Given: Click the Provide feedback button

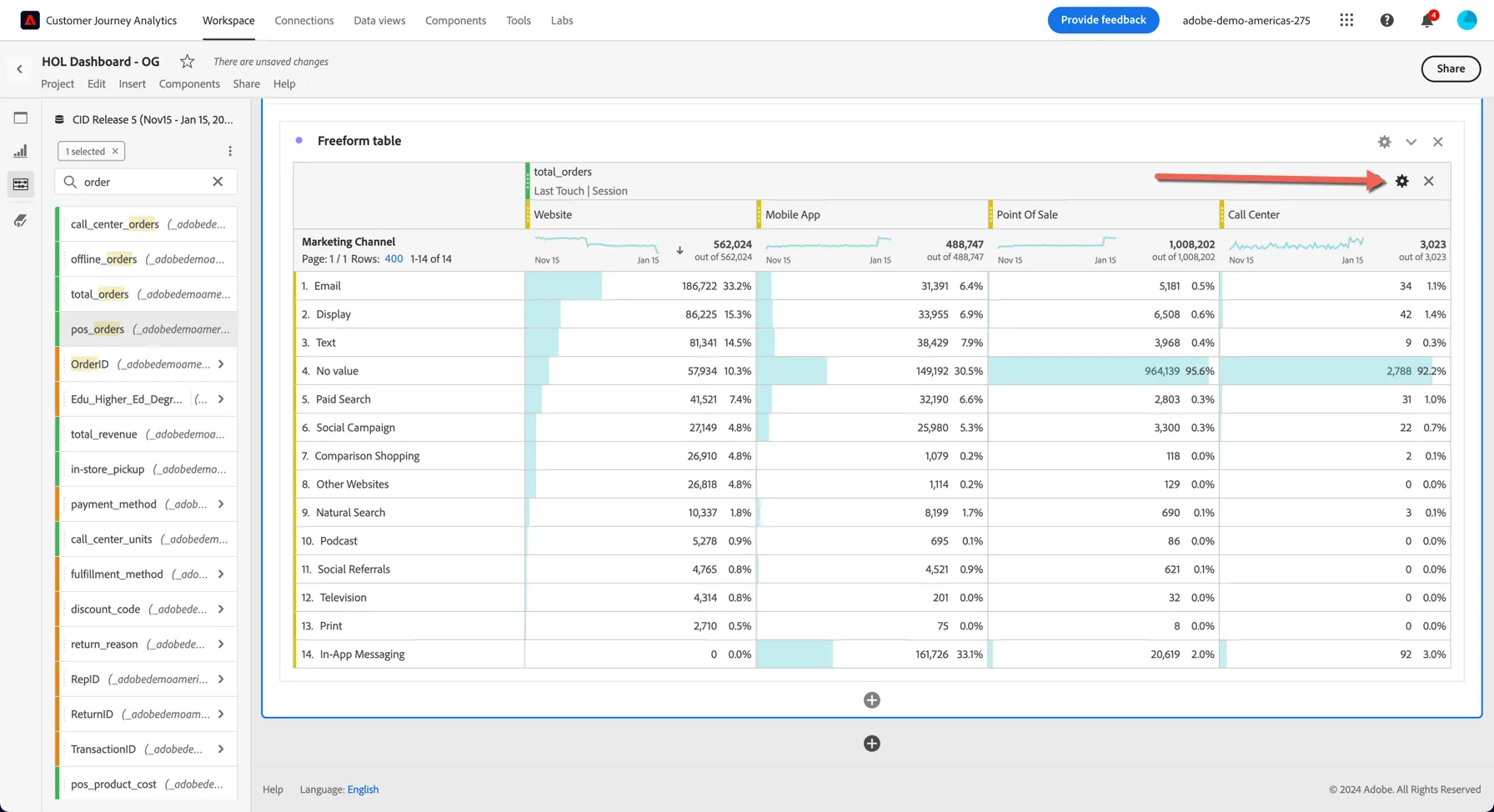Looking at the screenshot, I should [1103, 20].
